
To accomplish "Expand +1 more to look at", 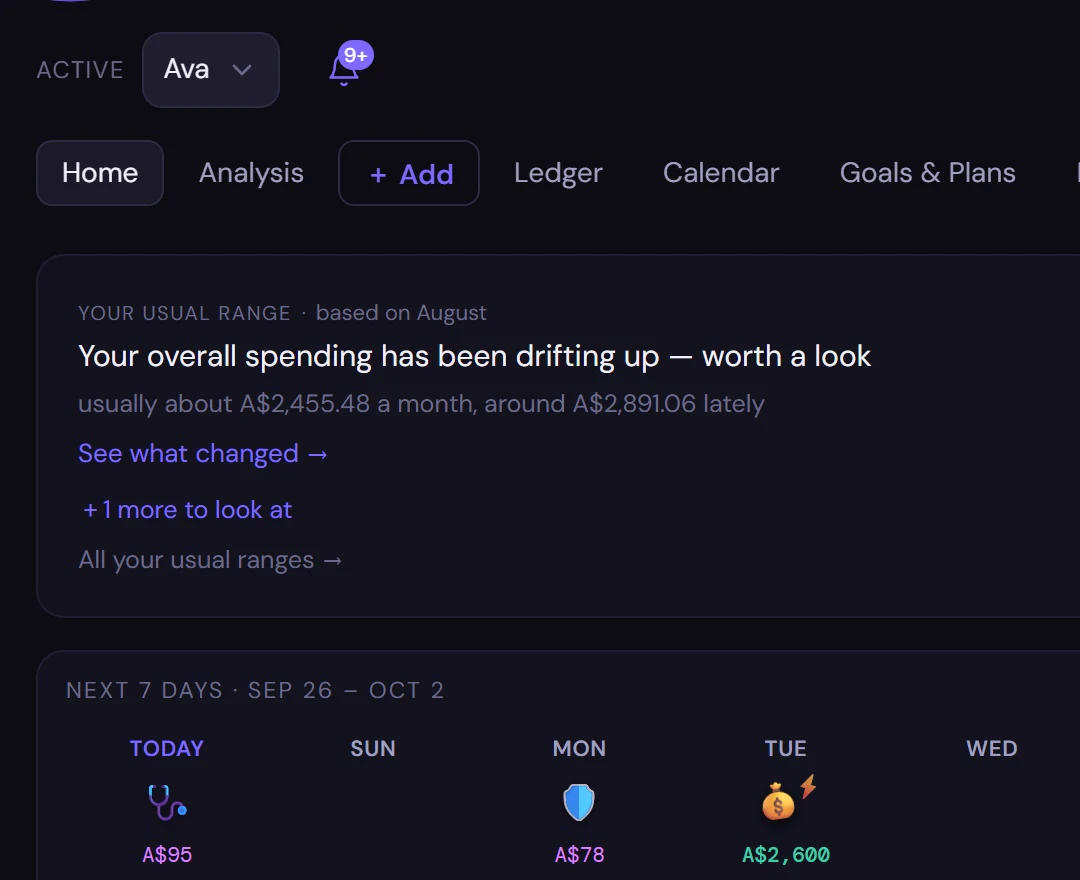I will tap(187, 510).
